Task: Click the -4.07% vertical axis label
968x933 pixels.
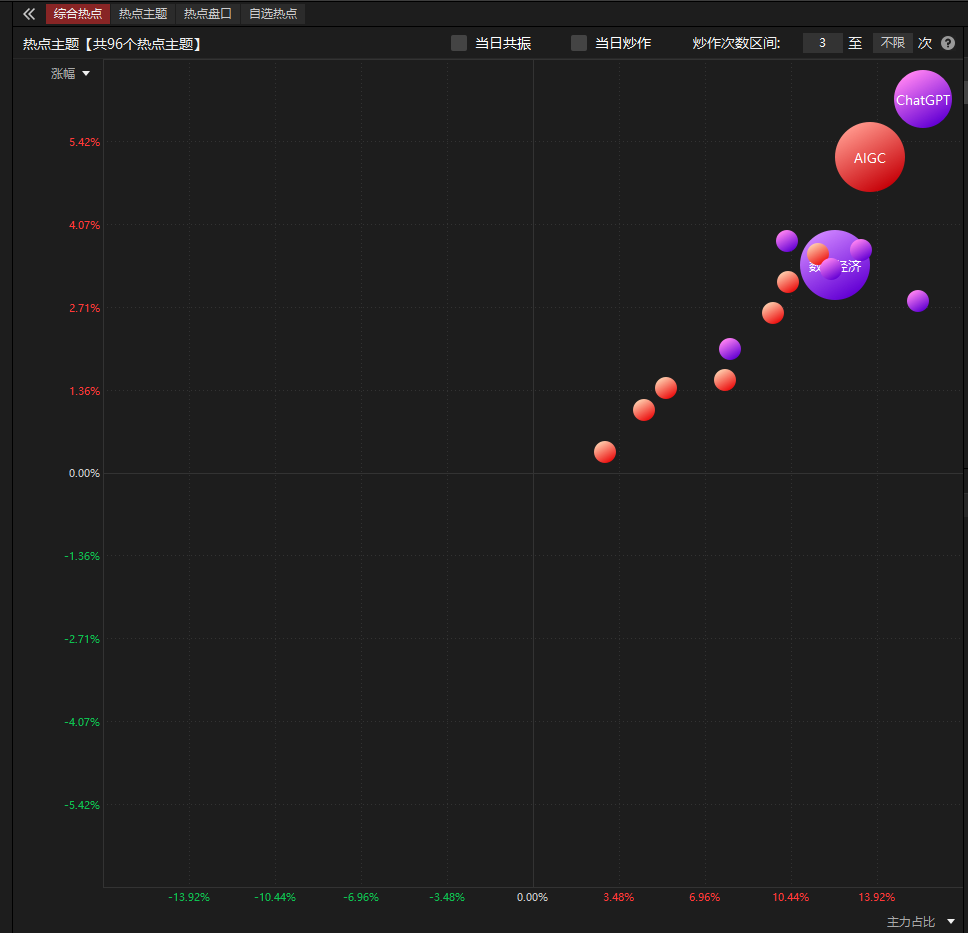Action: (x=81, y=722)
